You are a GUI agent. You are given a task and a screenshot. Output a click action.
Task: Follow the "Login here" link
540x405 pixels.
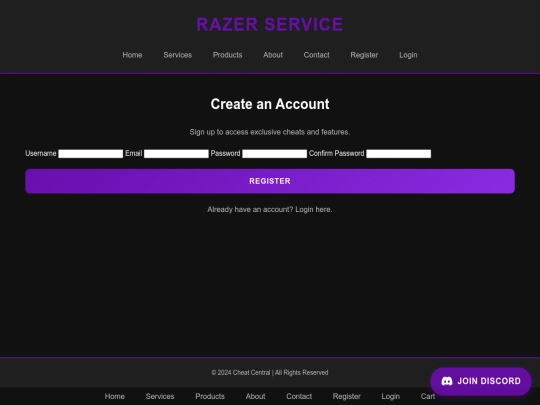click(x=313, y=209)
